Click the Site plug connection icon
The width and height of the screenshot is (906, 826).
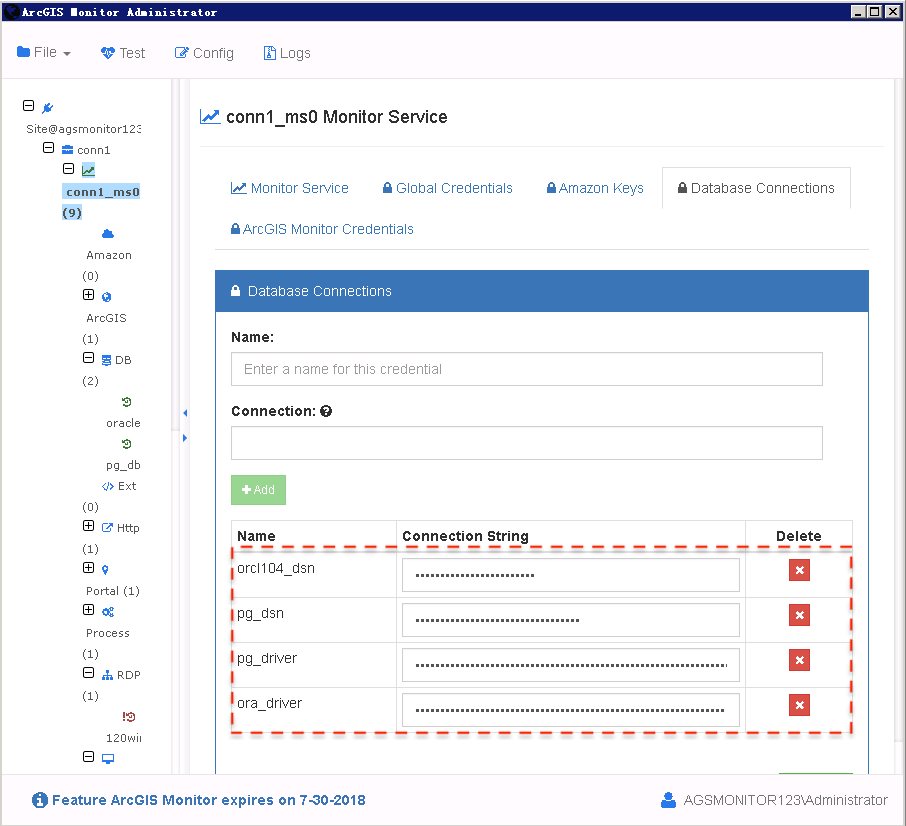tap(47, 107)
